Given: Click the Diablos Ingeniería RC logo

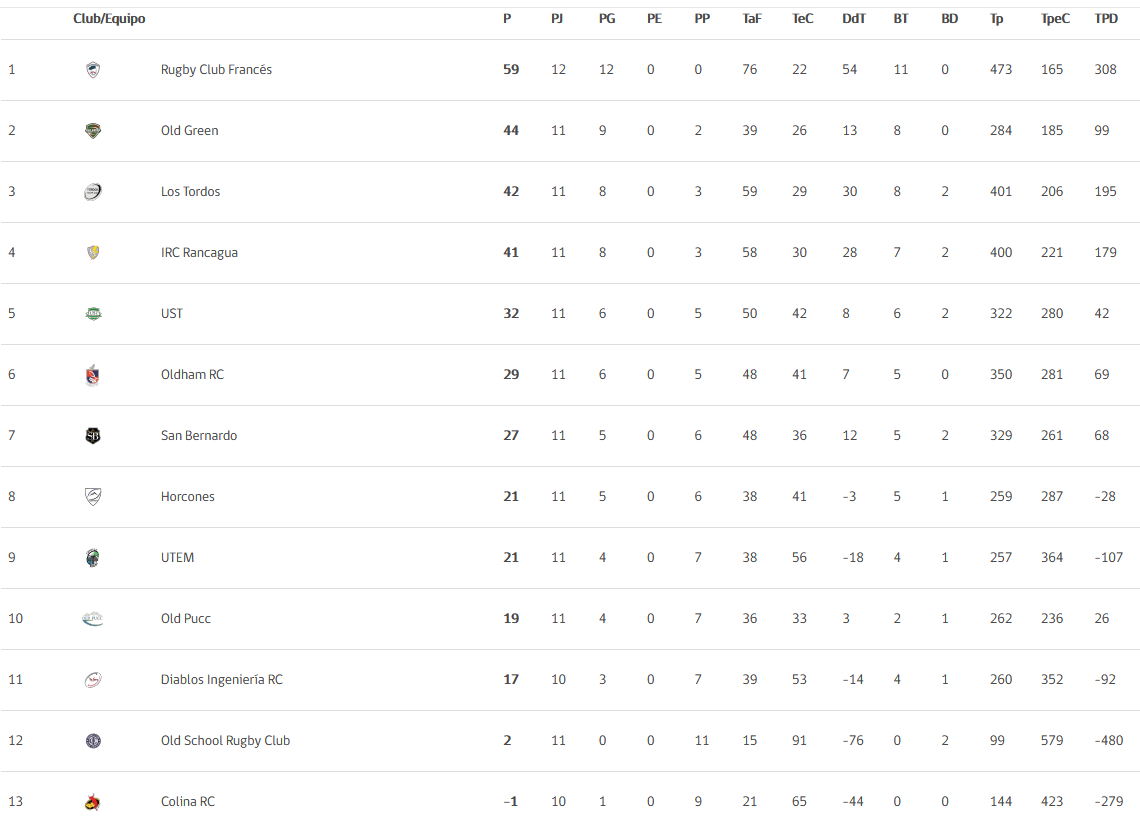Looking at the screenshot, I should pyautogui.click(x=93, y=681).
